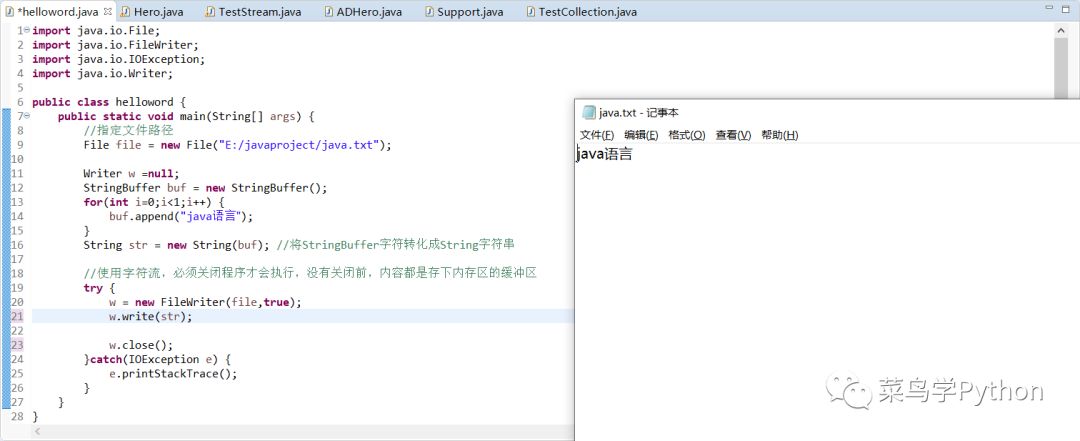Click the 'w.close();' line
This screenshot has height=441, width=1080.
click(x=141, y=345)
